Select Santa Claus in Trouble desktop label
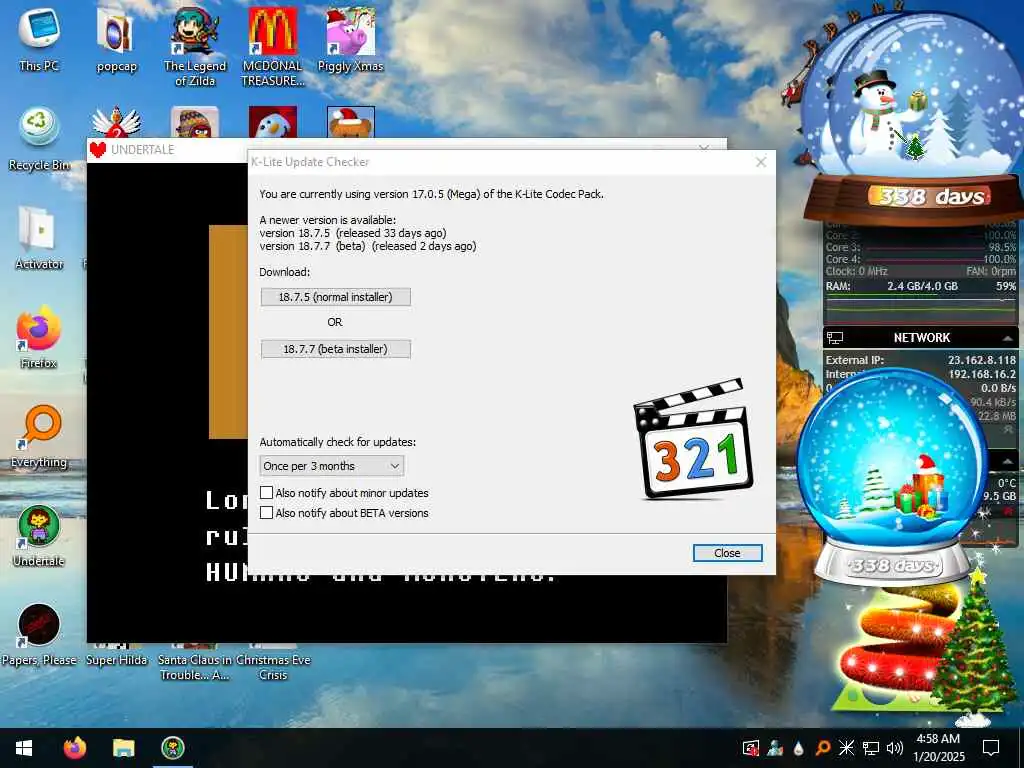The height and width of the screenshot is (768, 1024). click(195, 667)
